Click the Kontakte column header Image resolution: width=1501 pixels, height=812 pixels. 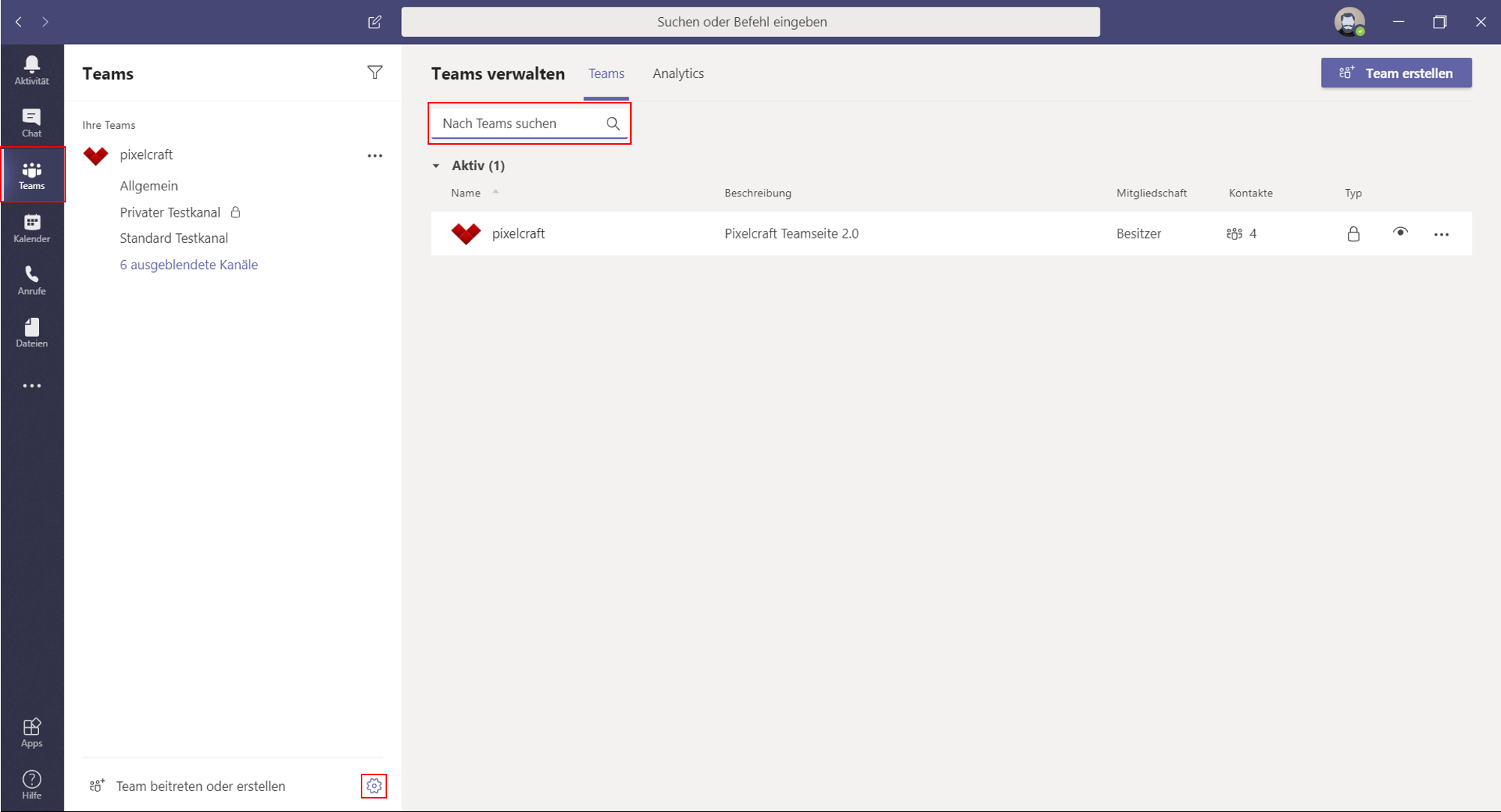click(1250, 193)
